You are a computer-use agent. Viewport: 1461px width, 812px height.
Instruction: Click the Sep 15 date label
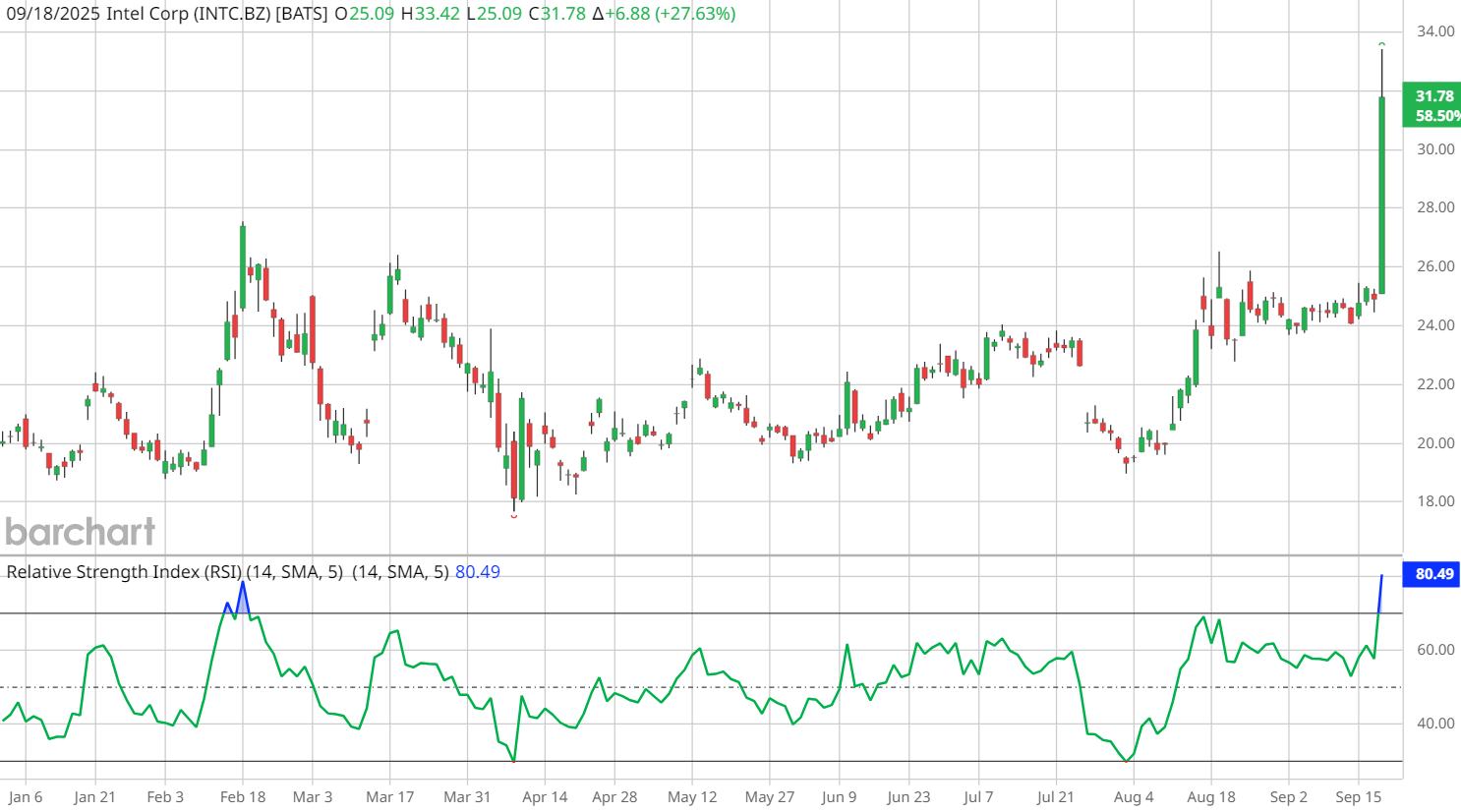1359,797
